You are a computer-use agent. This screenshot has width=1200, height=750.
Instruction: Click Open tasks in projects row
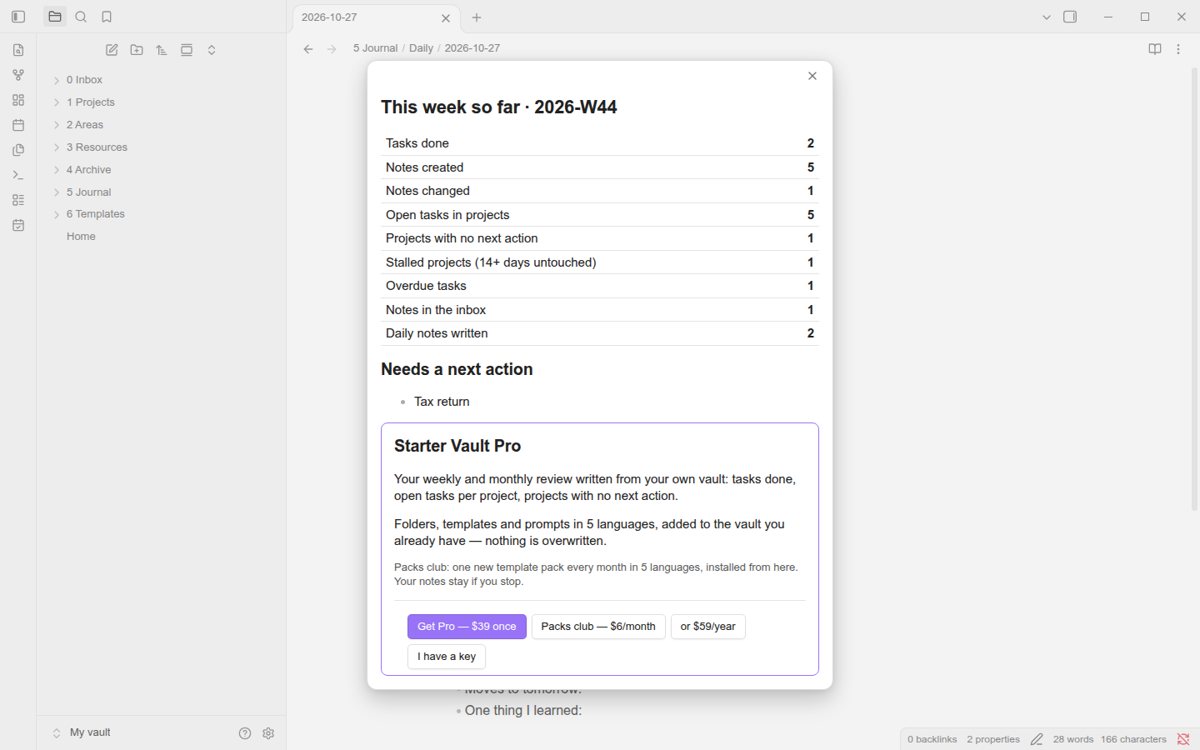click(x=600, y=215)
